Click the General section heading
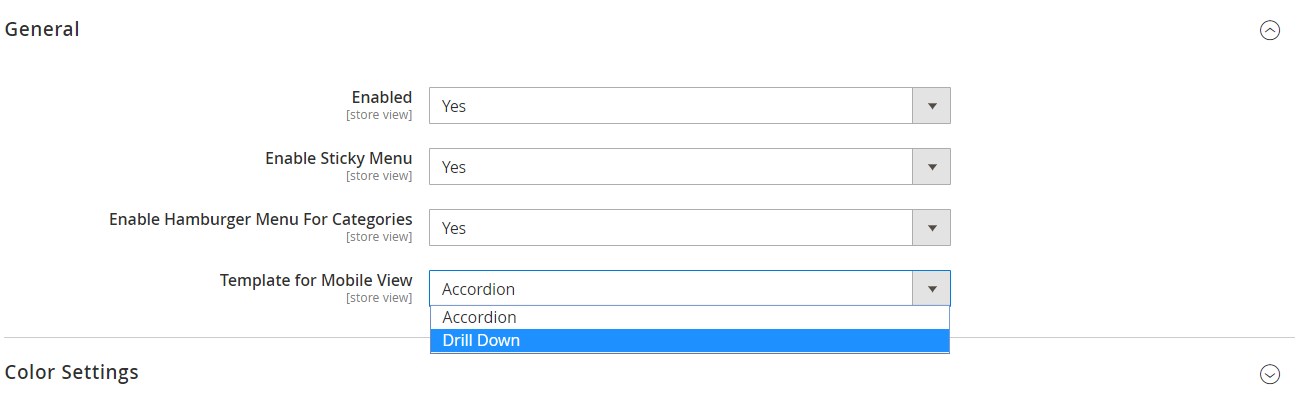The width and height of the screenshot is (1300, 405). [42, 29]
